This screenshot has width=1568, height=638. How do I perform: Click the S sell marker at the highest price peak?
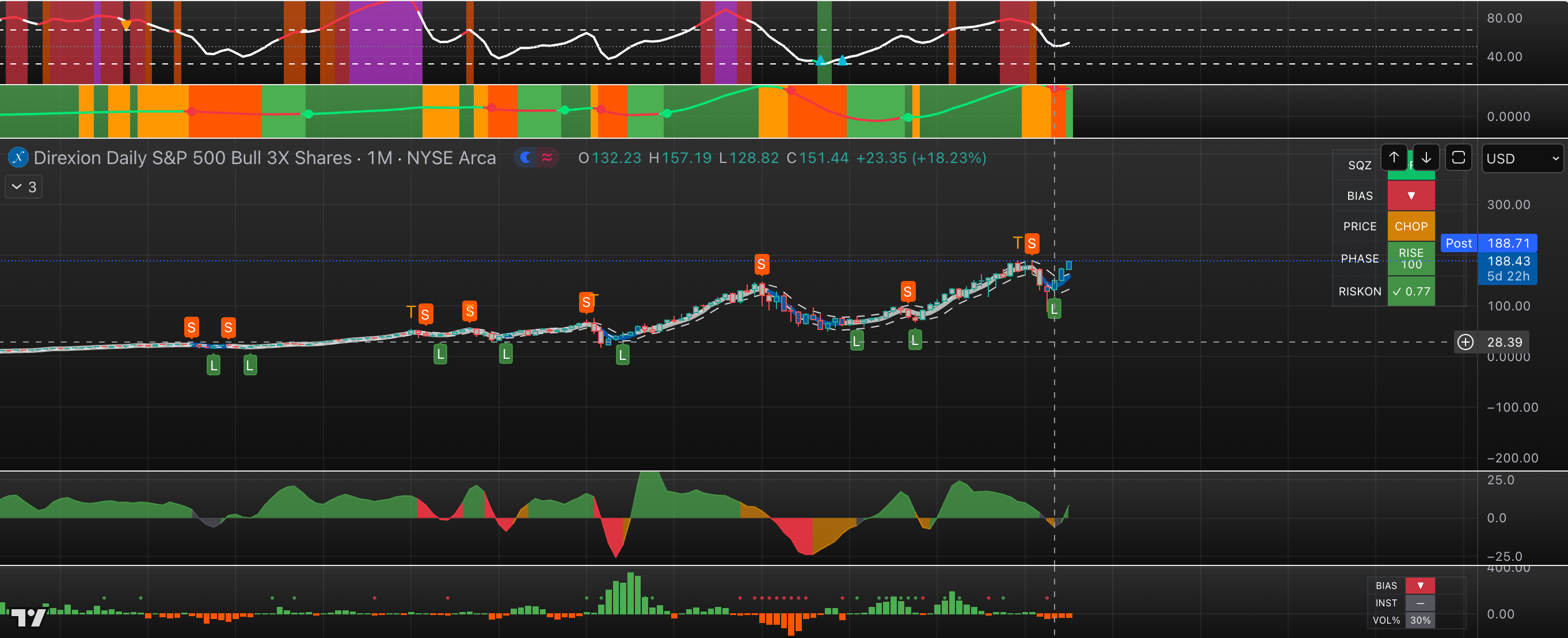[1032, 244]
